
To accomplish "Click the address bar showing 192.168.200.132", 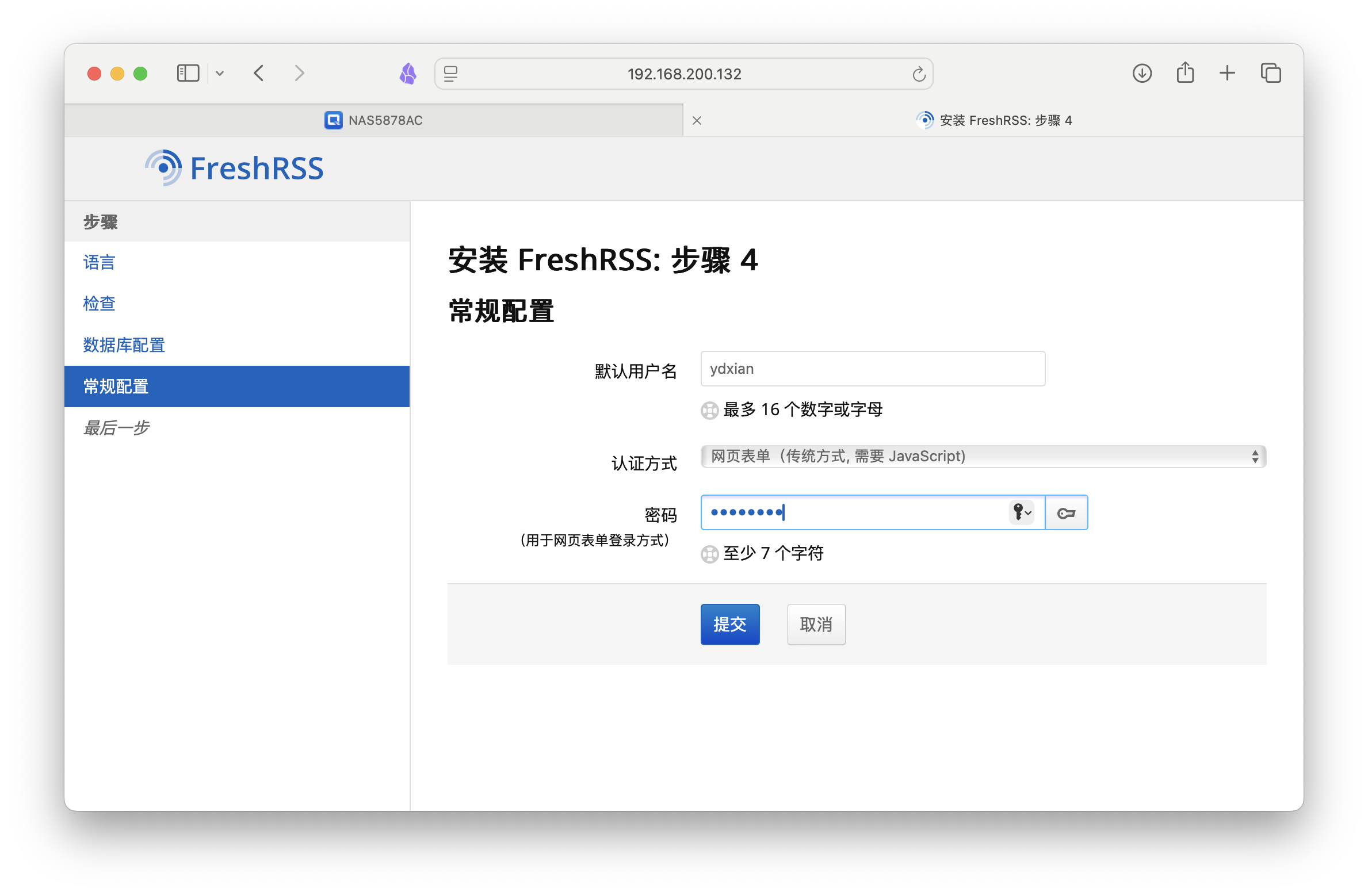I will [684, 74].
